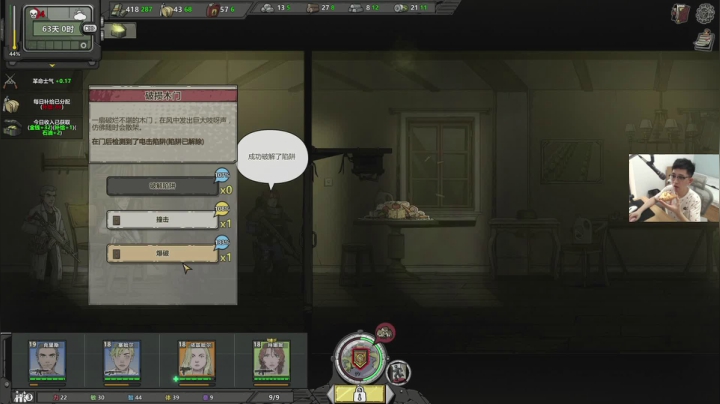
Task: Click the treasure chest daily income icon
Action: click(x=11, y=127)
